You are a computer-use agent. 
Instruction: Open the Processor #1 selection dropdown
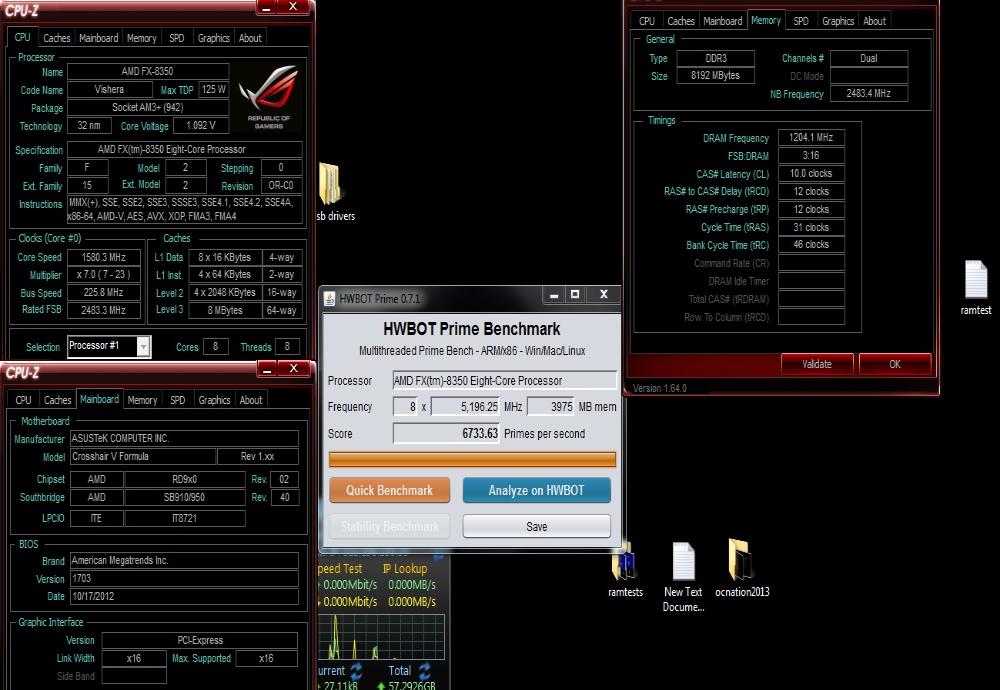[143, 346]
